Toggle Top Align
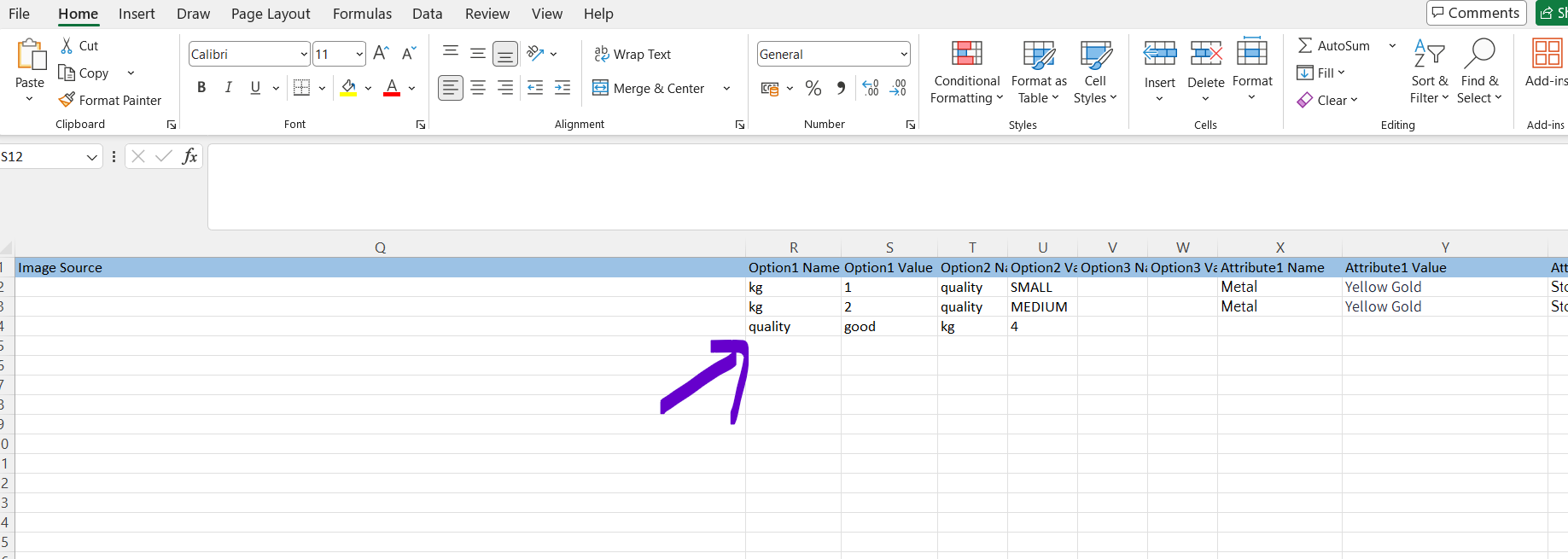Viewport: 1568px width, 559px height. pyautogui.click(x=451, y=53)
